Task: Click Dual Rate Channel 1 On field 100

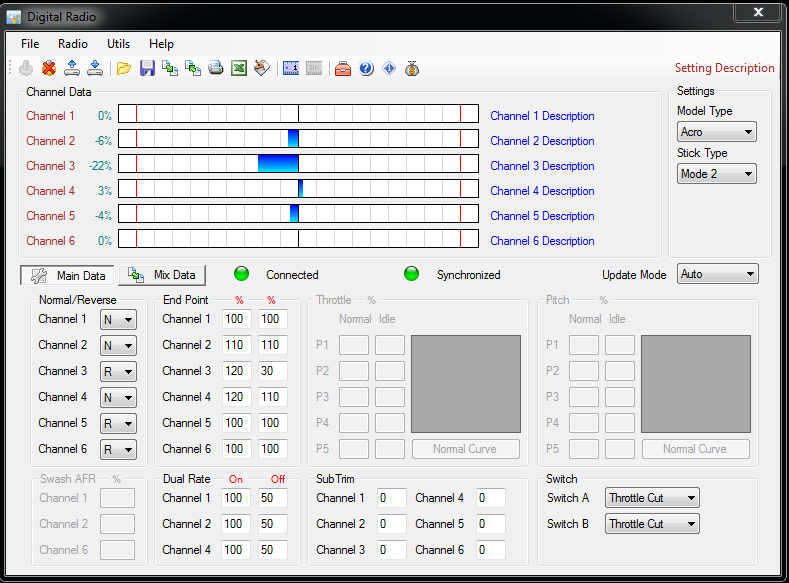Action: 236,498
